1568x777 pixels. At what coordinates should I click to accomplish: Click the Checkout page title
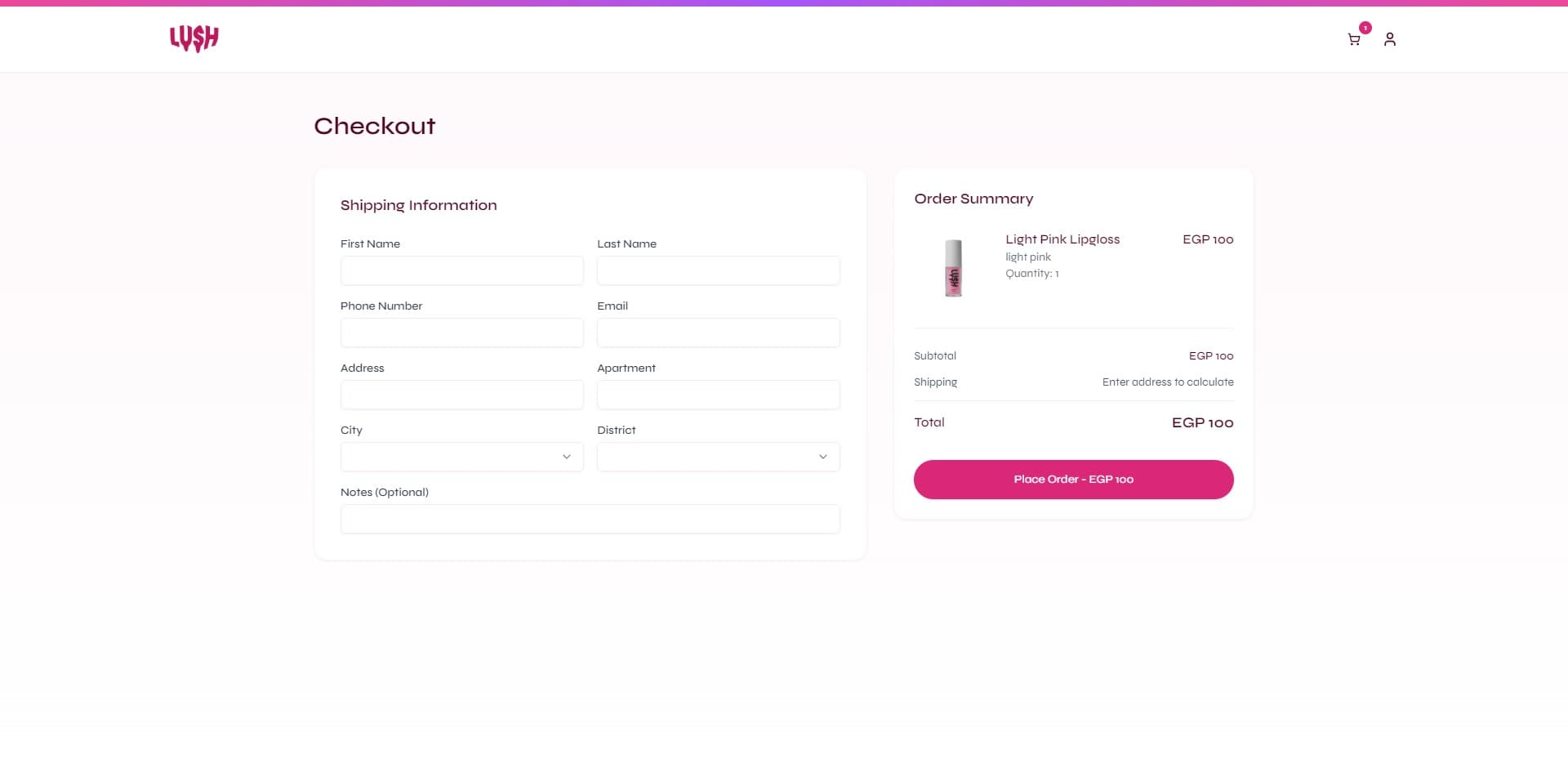(x=374, y=126)
